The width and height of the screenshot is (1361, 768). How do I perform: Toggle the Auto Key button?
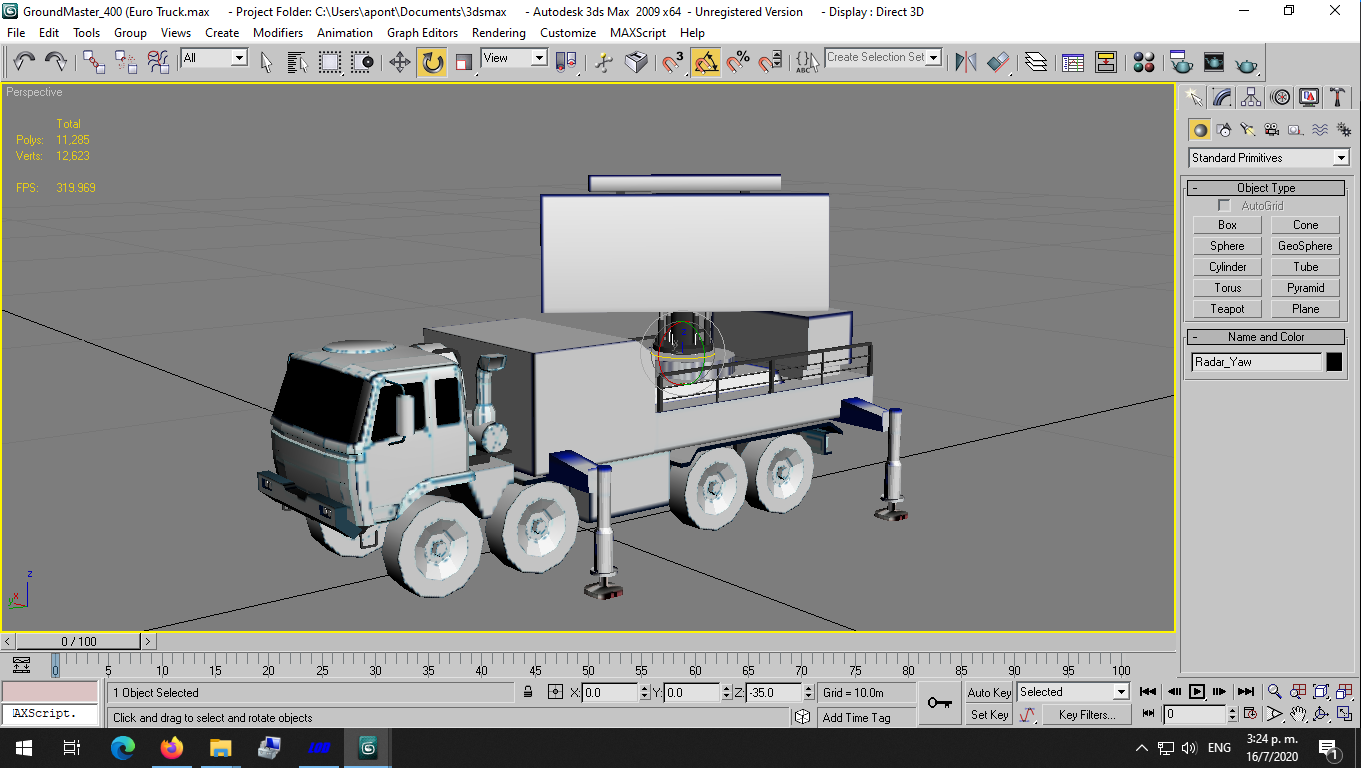click(989, 692)
